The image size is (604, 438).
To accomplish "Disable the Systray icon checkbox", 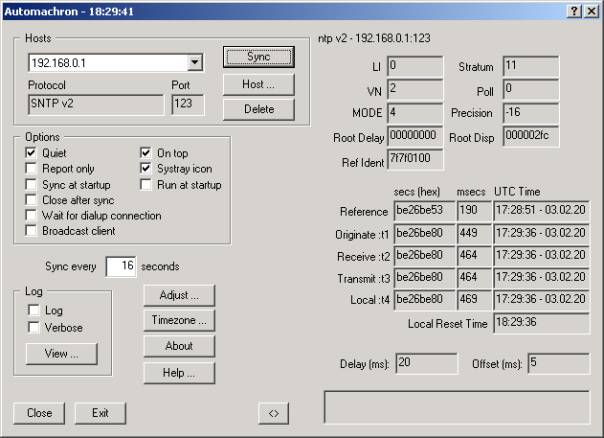I will click(146, 169).
